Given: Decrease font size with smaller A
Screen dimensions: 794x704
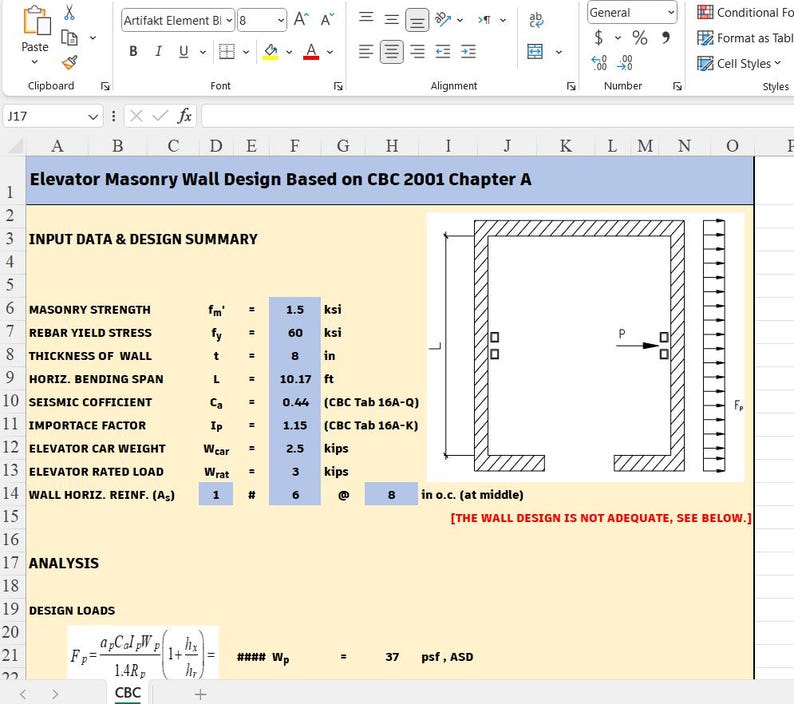Looking at the screenshot, I should [x=327, y=20].
